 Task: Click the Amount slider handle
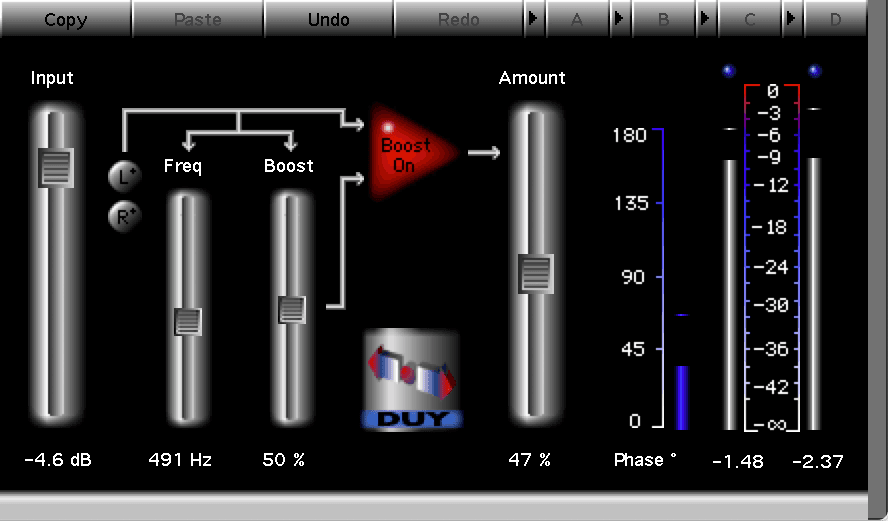click(535, 273)
